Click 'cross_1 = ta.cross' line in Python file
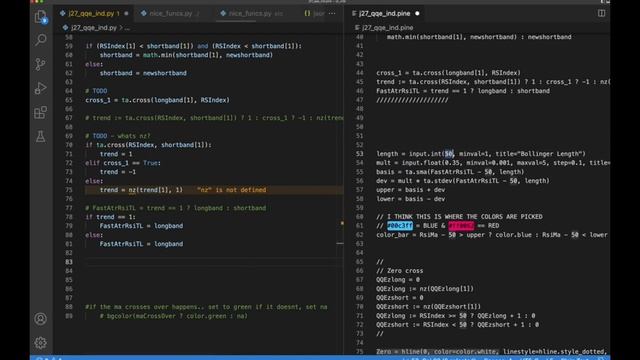Viewport: 640px width, 360px height. point(157,100)
